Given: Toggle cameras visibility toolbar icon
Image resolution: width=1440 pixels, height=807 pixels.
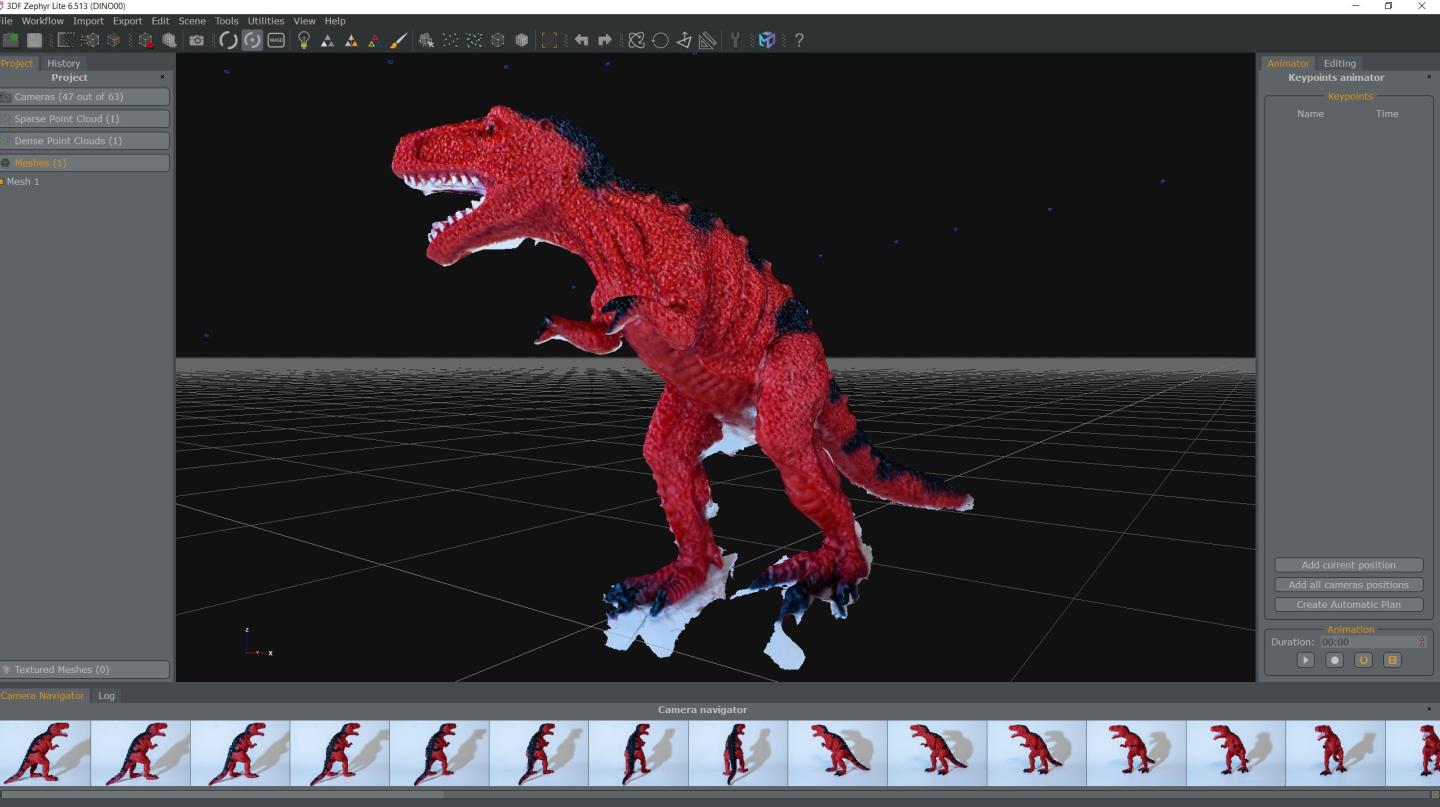Looking at the screenshot, I should pyautogui.click(x=427, y=40).
